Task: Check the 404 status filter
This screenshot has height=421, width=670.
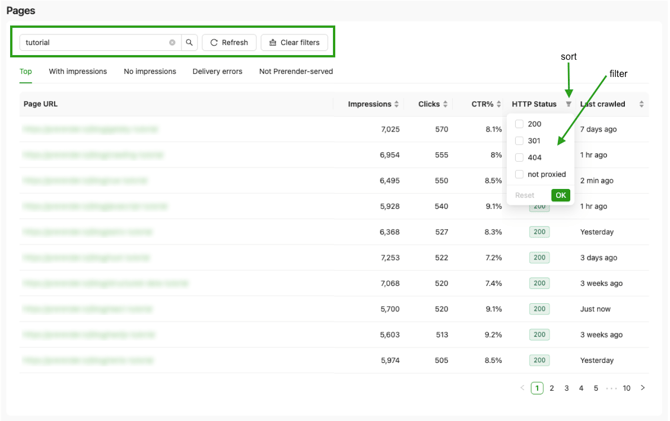Action: point(519,157)
